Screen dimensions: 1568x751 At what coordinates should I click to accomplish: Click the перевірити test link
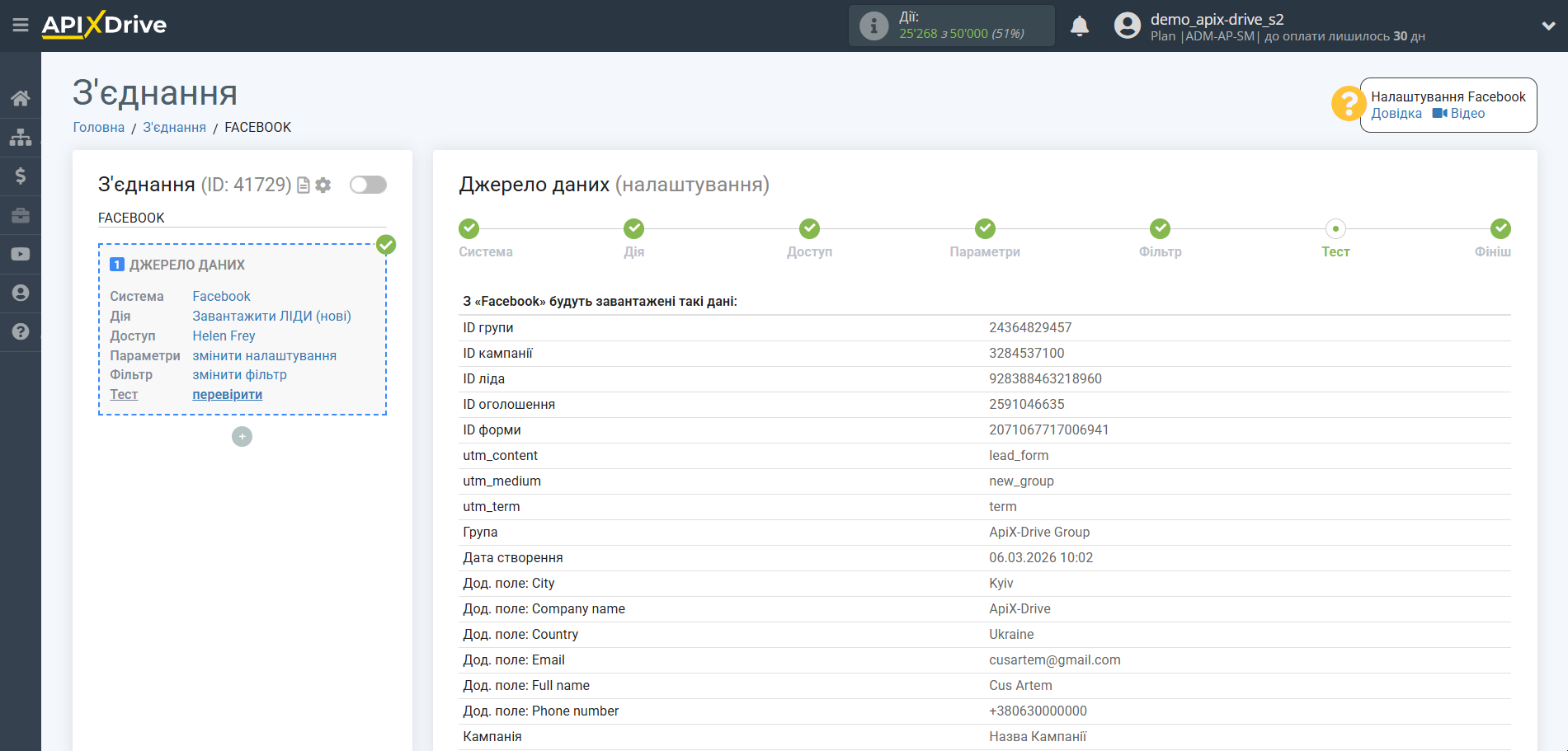click(227, 395)
